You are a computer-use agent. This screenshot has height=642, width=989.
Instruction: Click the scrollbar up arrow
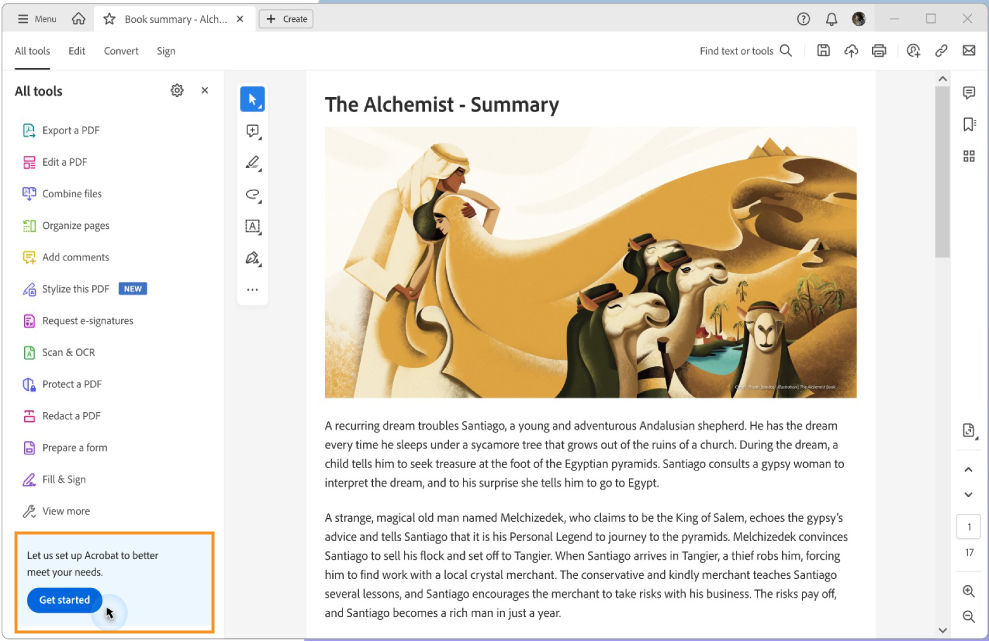pyautogui.click(x=942, y=79)
